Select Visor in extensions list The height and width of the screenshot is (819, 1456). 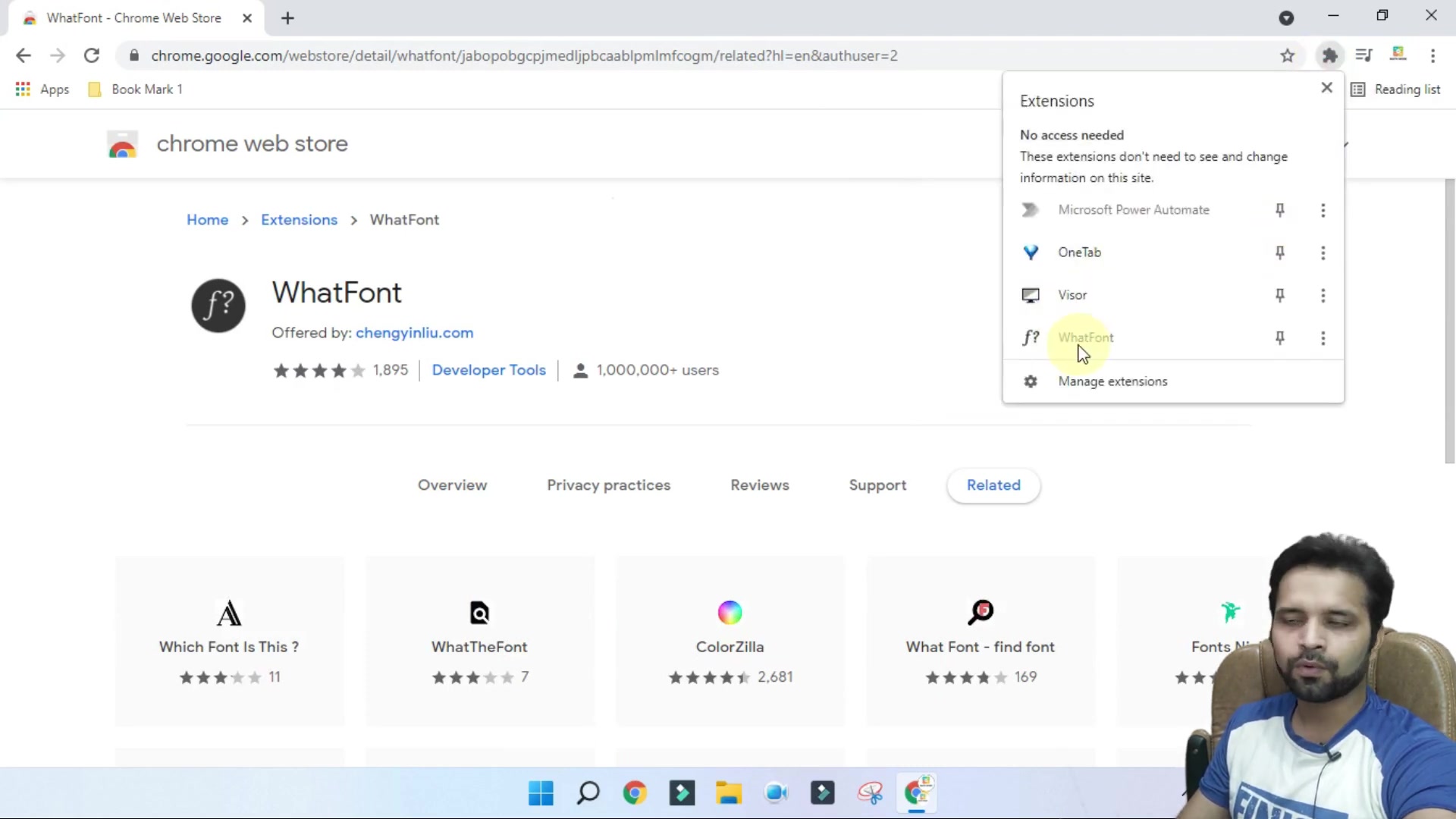pos(1072,295)
